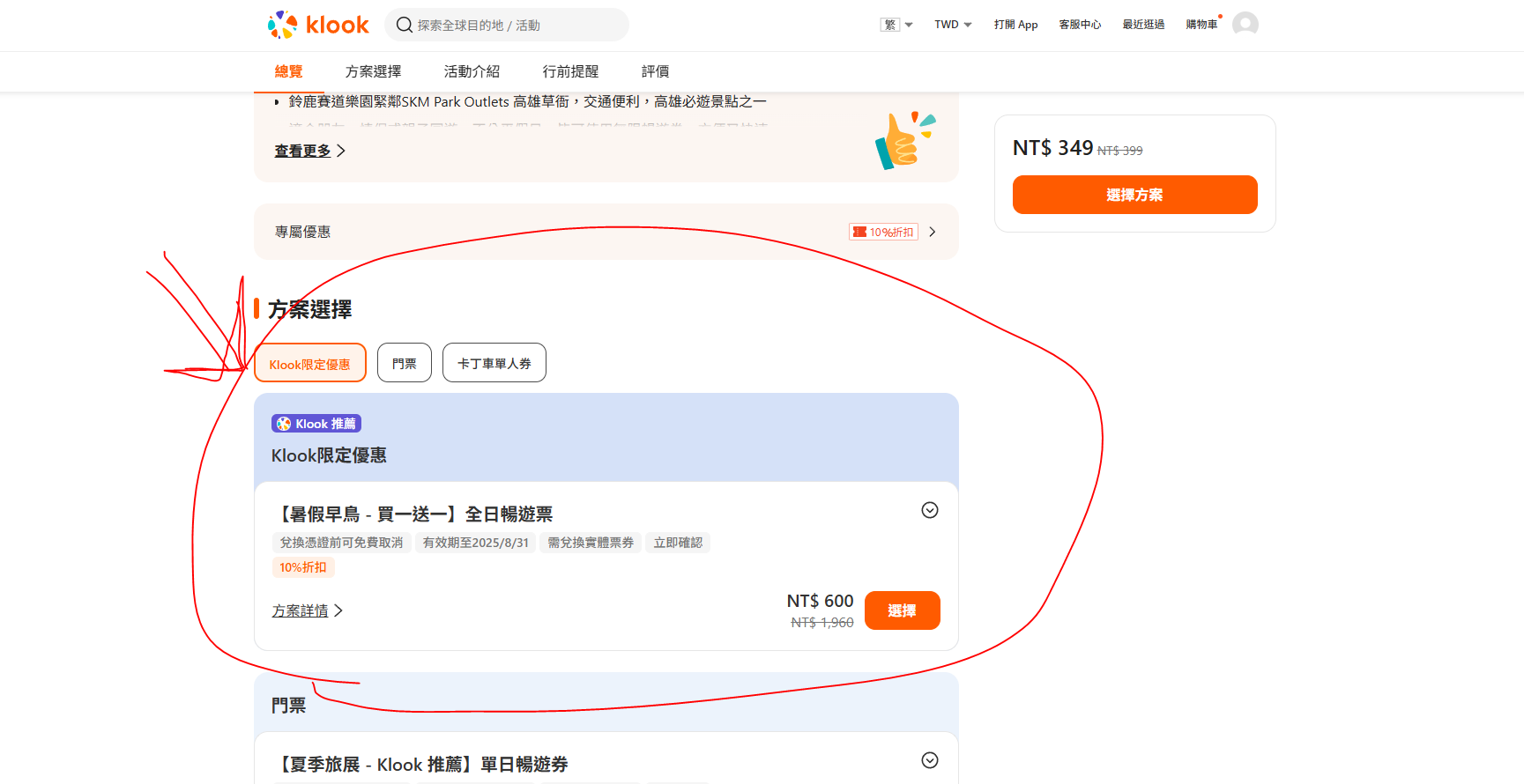Screen dimensions: 1524x784
Task: Click the 10%折扣 coupon badge
Action: tap(883, 232)
